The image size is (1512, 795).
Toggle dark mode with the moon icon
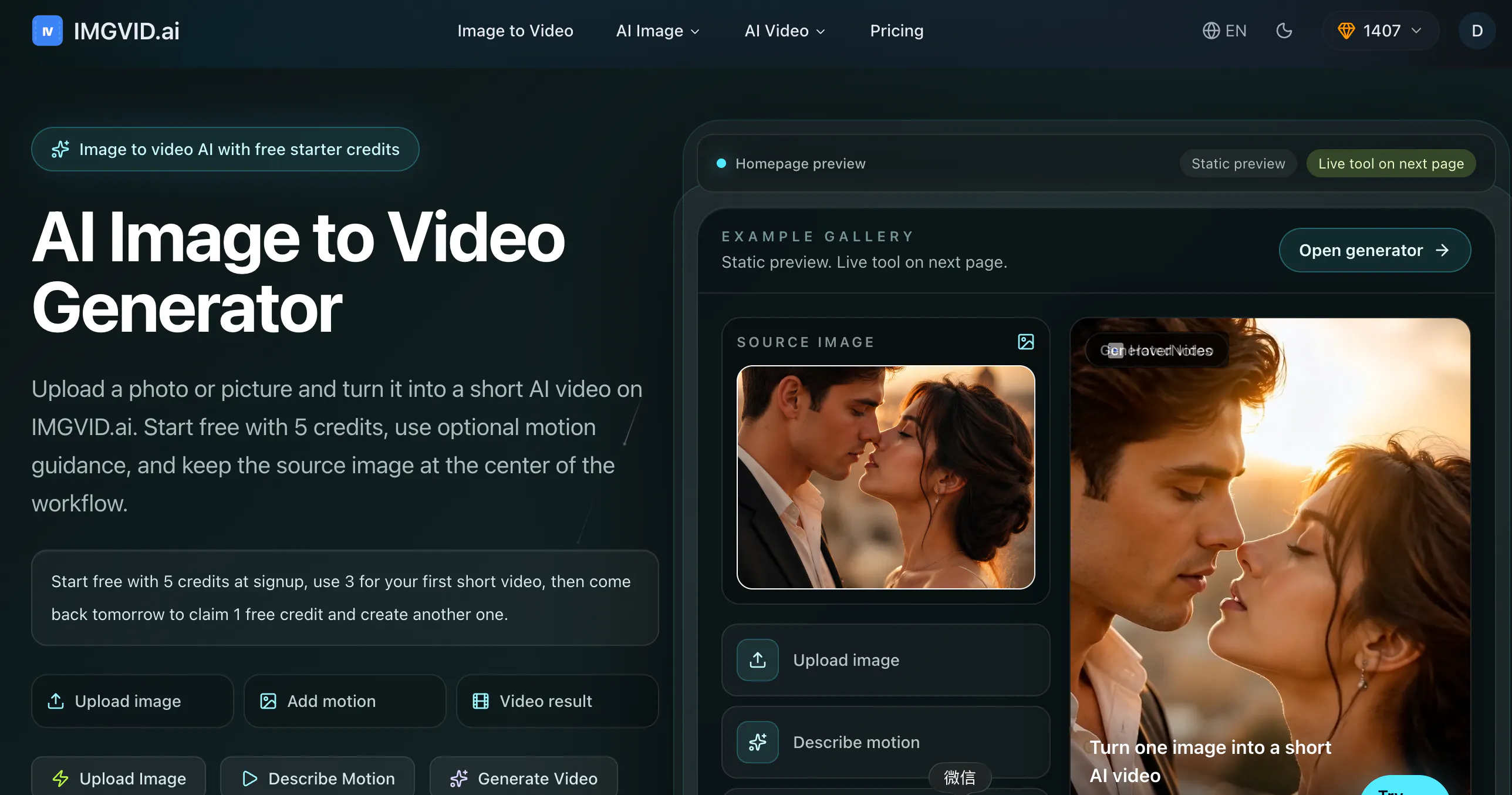pyautogui.click(x=1284, y=31)
